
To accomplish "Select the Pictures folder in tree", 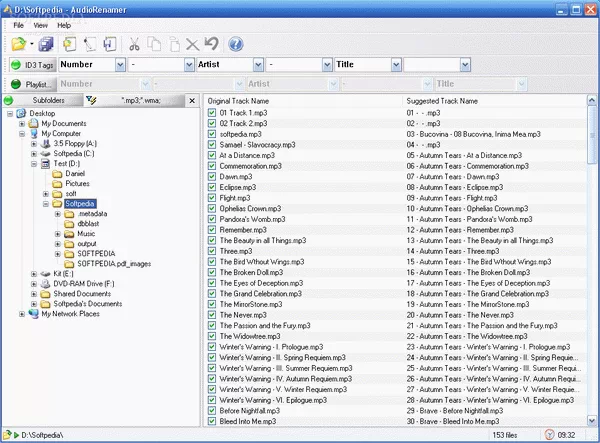I will (x=77, y=184).
